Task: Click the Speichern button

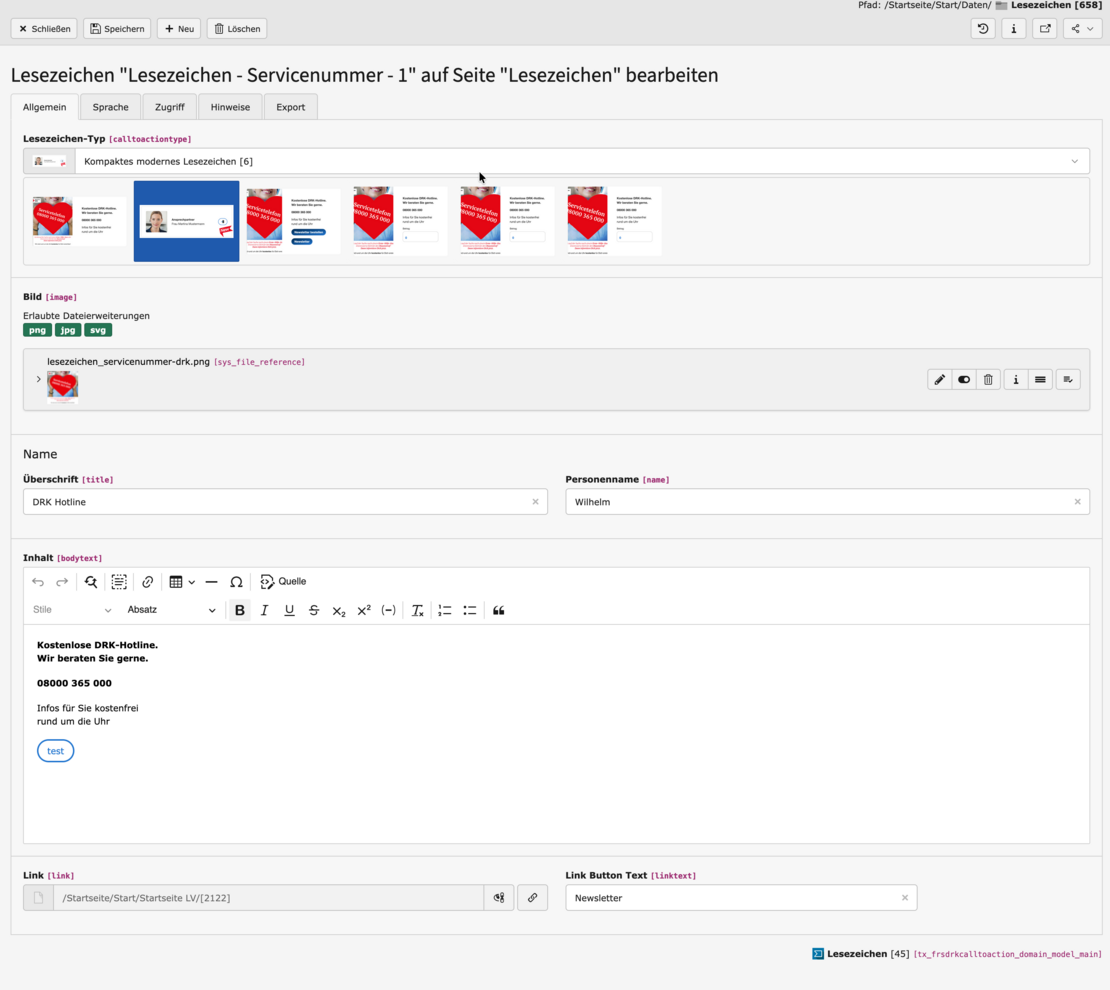Action: click(117, 29)
